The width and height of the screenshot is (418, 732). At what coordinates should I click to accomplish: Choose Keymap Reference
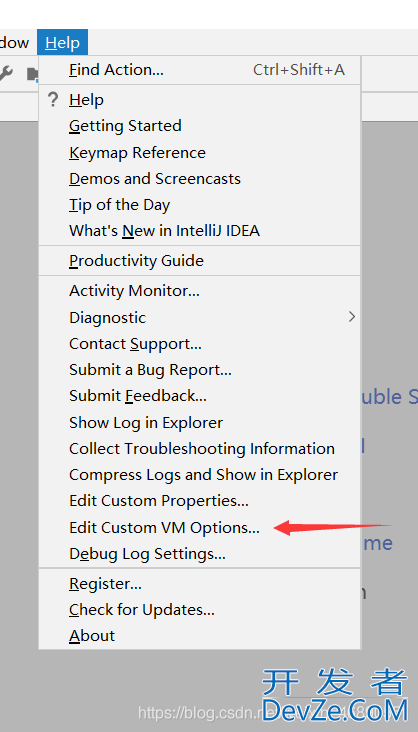pos(199,153)
